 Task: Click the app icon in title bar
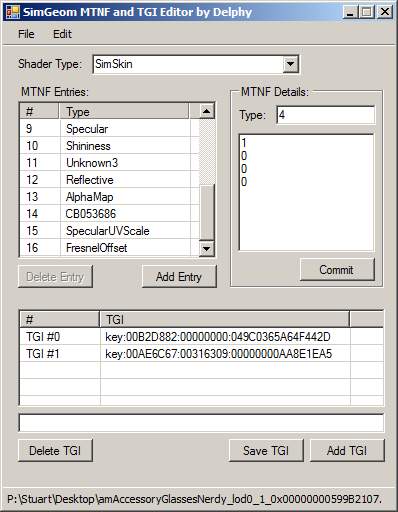(x=13, y=12)
